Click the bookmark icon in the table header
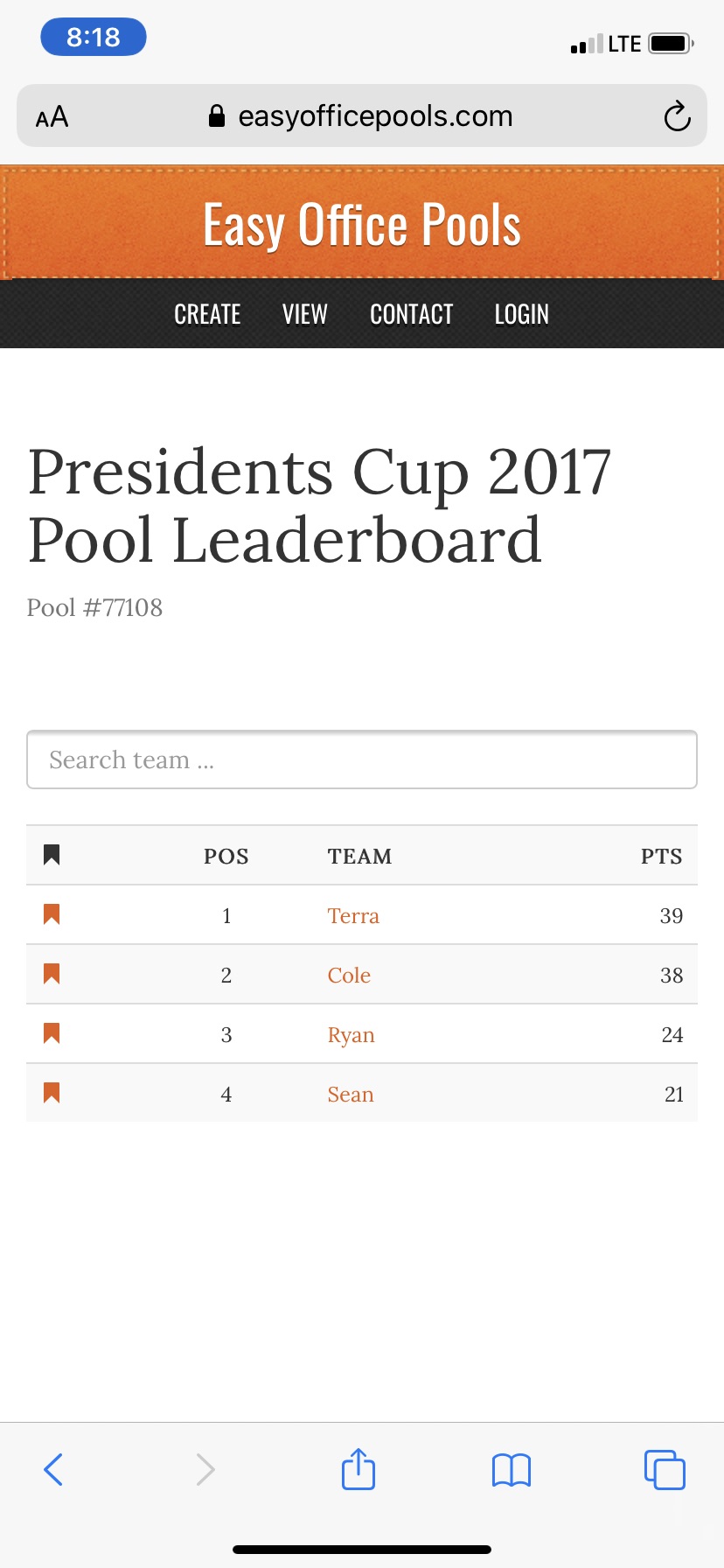Screen dimensions: 724x1568 tap(51, 855)
